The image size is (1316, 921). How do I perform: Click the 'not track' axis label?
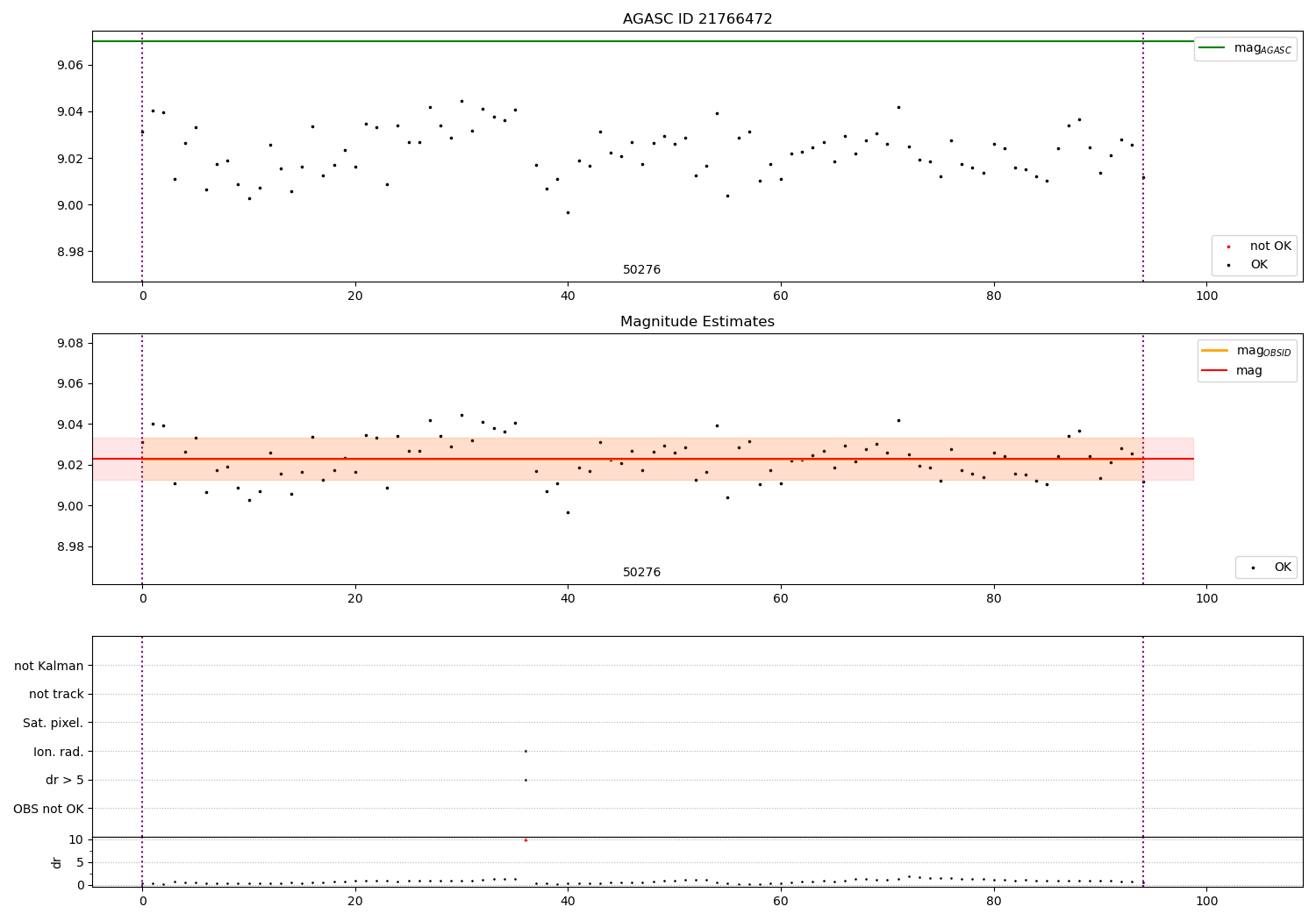click(56, 694)
